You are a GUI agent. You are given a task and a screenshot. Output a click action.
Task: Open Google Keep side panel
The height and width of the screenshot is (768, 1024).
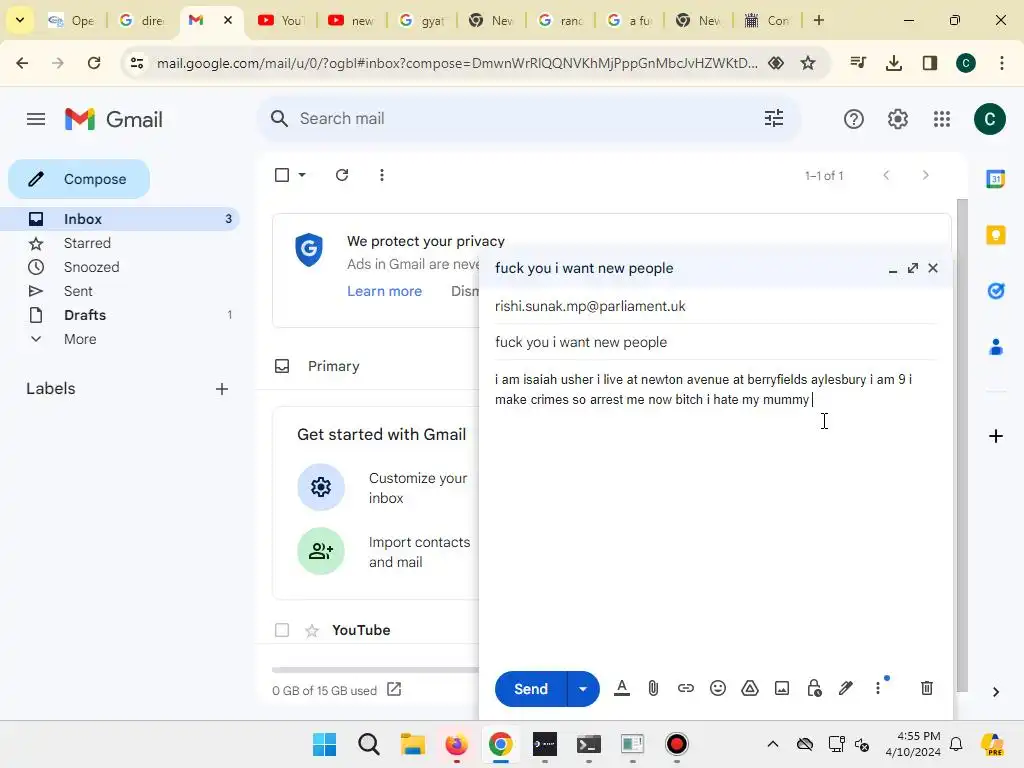995,234
